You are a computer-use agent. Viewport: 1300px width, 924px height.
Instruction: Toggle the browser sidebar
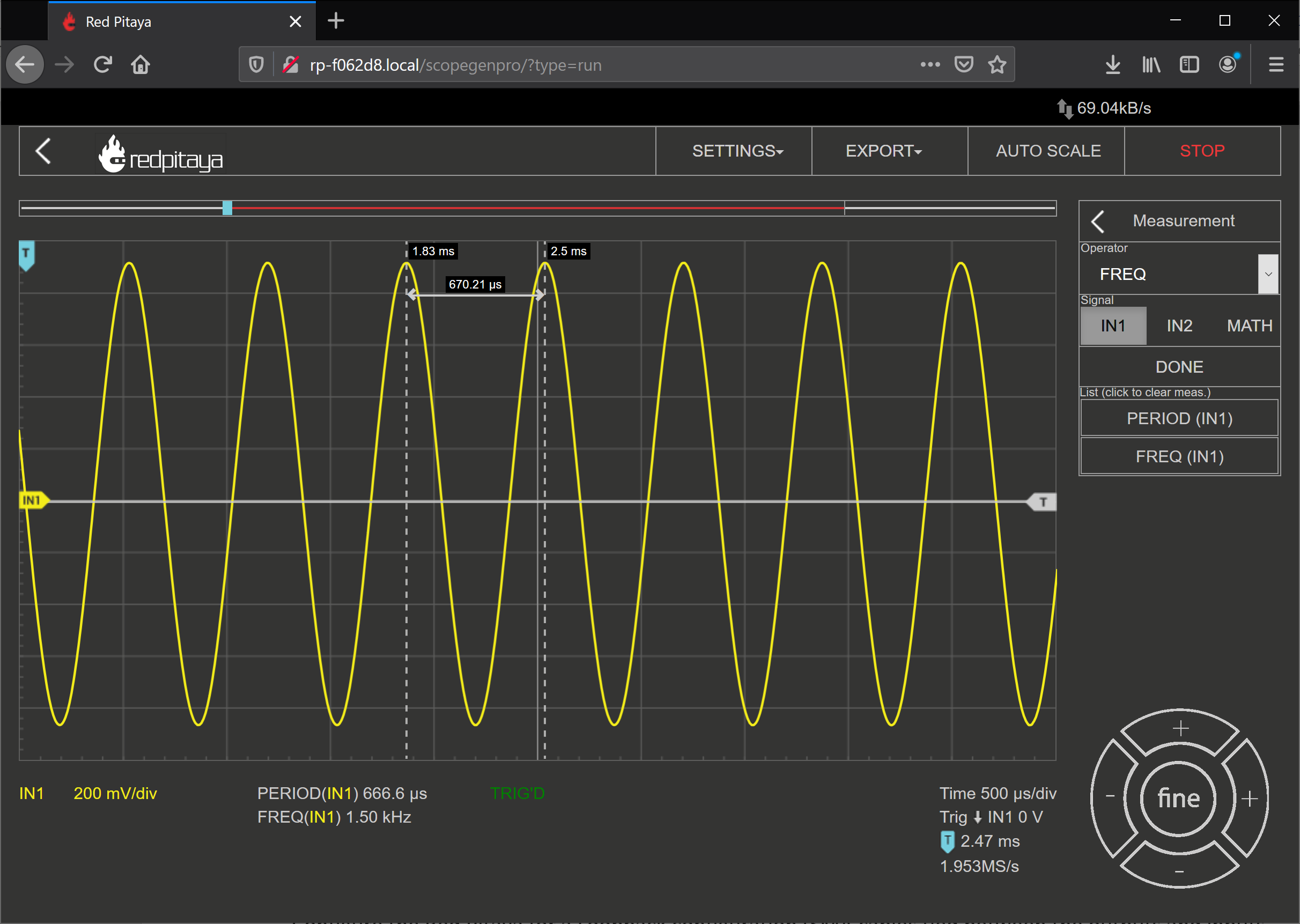[1189, 64]
